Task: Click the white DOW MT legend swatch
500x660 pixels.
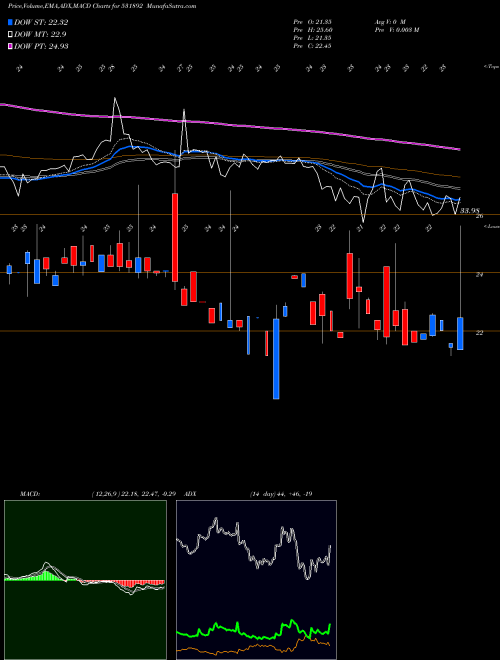Action: pos(10,34)
